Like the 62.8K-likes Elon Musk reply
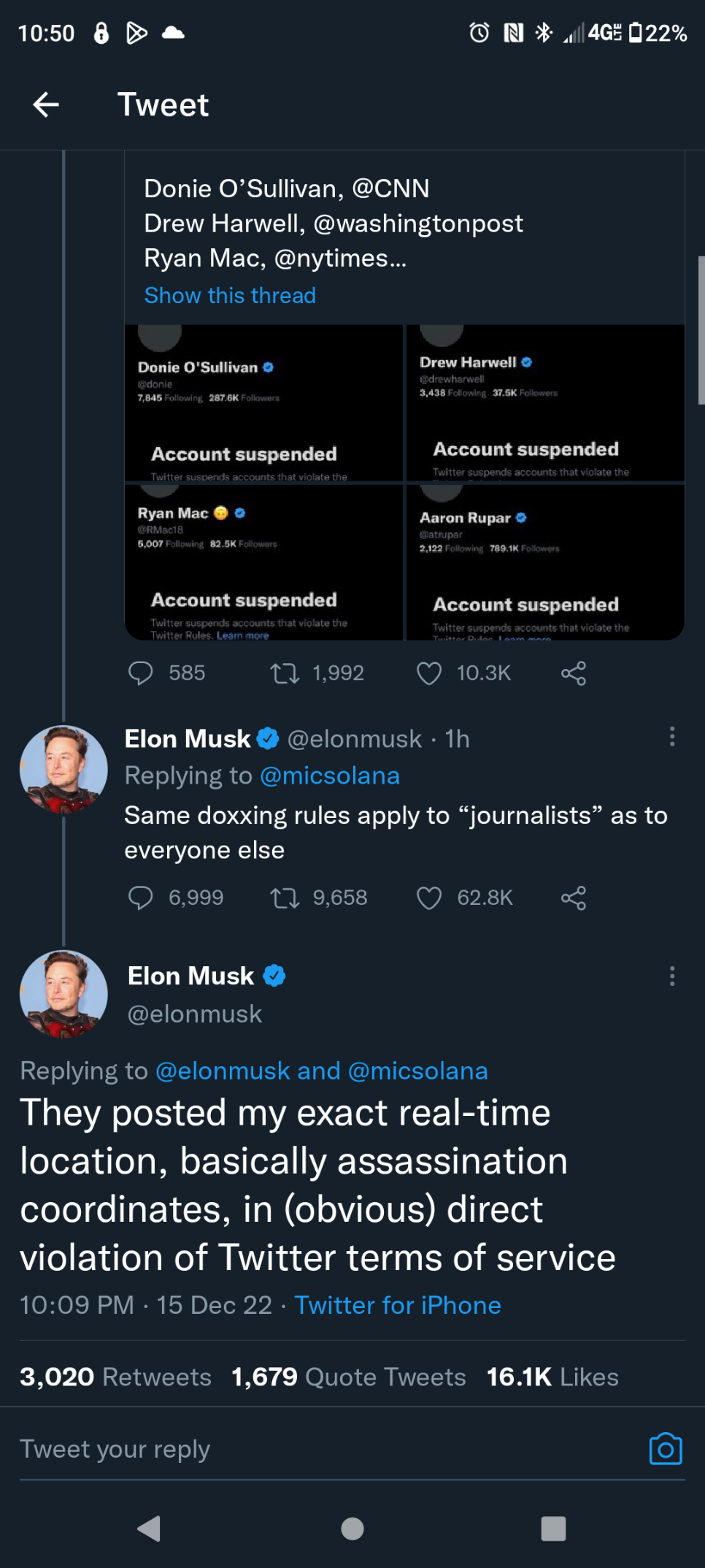Viewport: 705px width, 1568px height. pyautogui.click(x=429, y=898)
